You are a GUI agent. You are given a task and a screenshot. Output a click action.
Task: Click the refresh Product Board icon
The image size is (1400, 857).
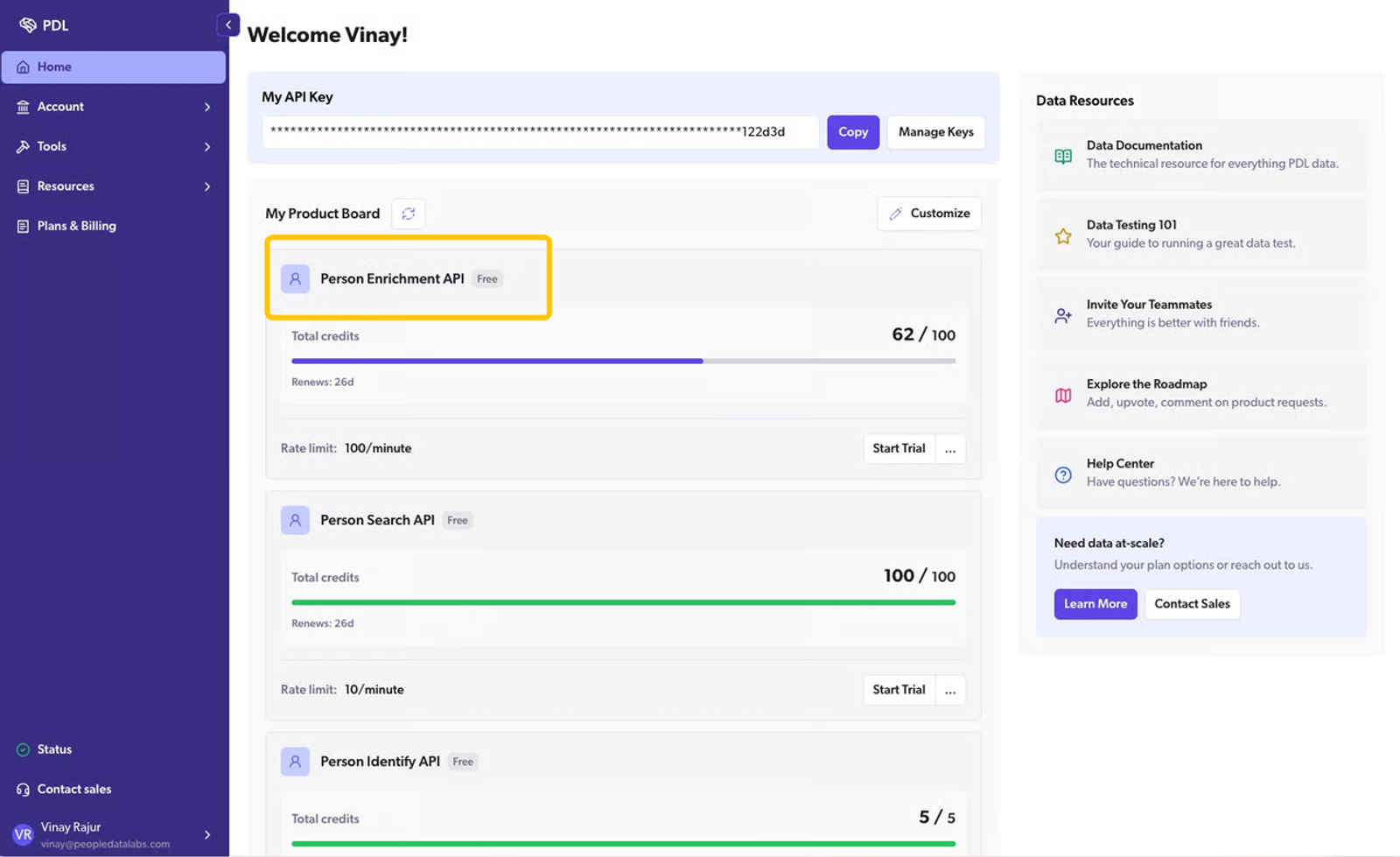pos(409,214)
